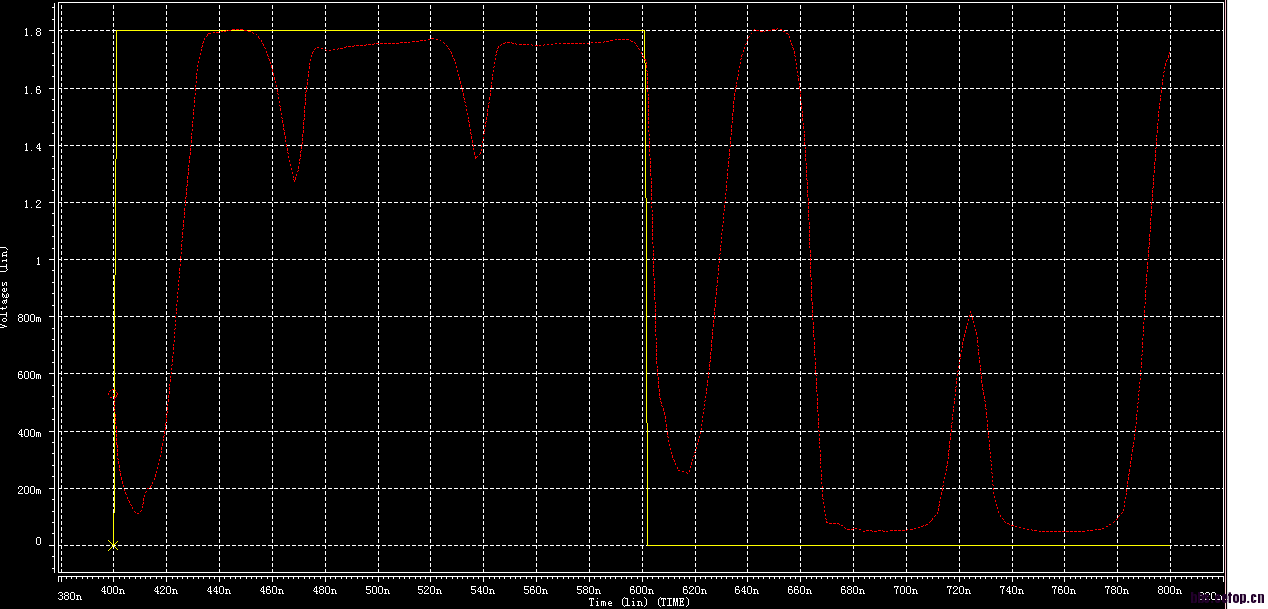Image resolution: width=1268 pixels, height=609 pixels.
Task: Click the red waveform's small peak near 722n
Action: coord(969,316)
